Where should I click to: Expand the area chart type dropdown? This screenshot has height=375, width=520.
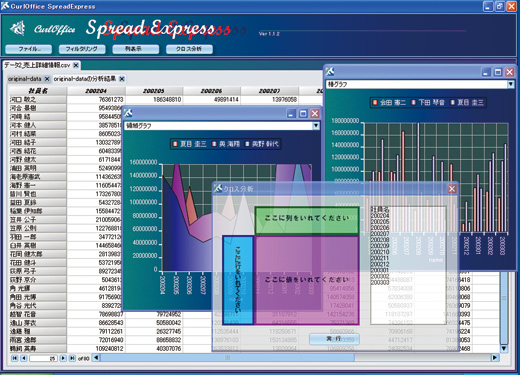(x=316, y=126)
